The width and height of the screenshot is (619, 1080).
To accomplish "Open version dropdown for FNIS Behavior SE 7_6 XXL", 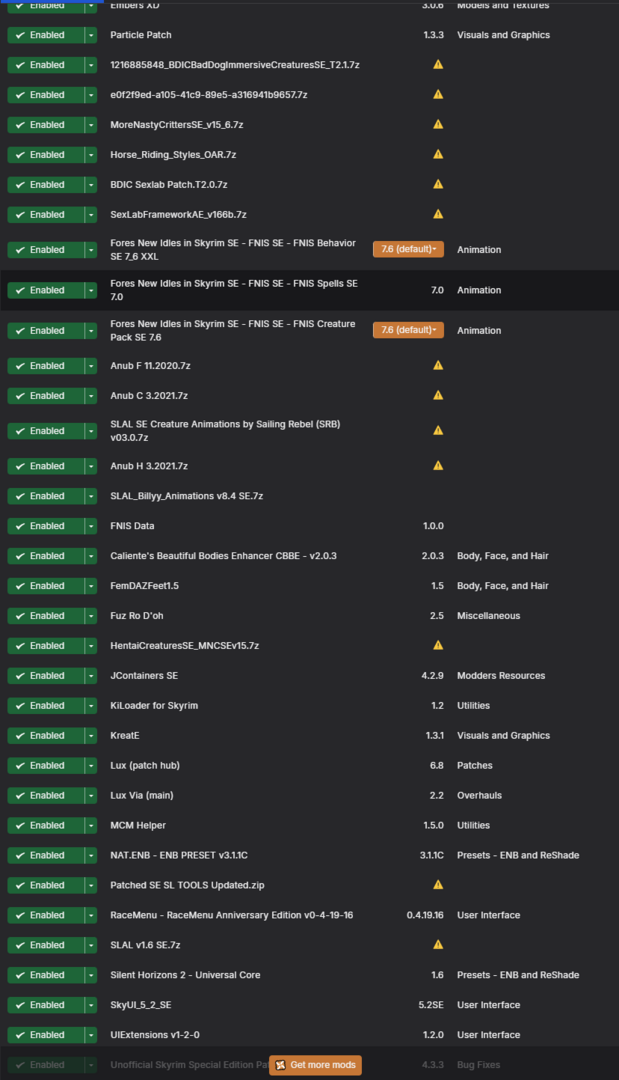I will (x=408, y=249).
